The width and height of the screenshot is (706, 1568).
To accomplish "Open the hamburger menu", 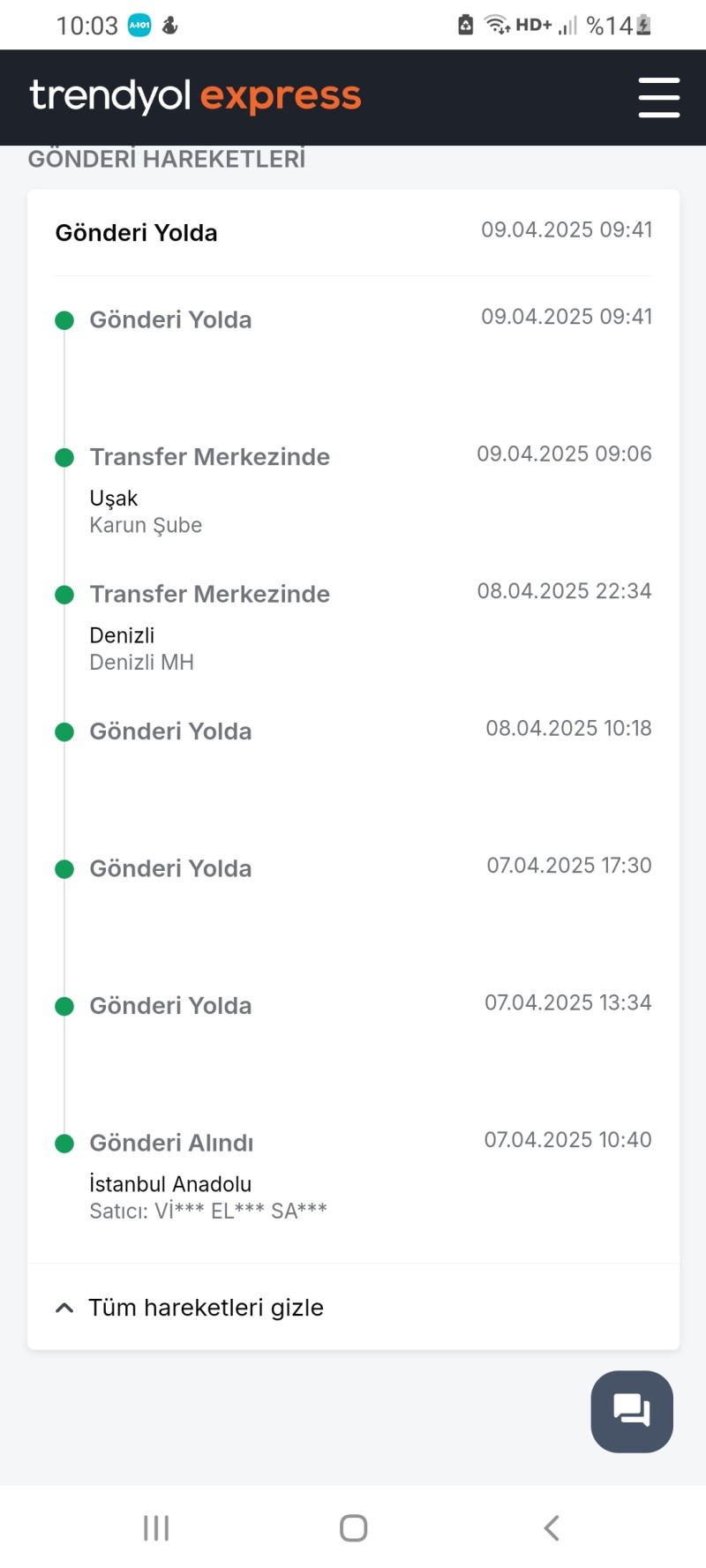I will (x=658, y=97).
